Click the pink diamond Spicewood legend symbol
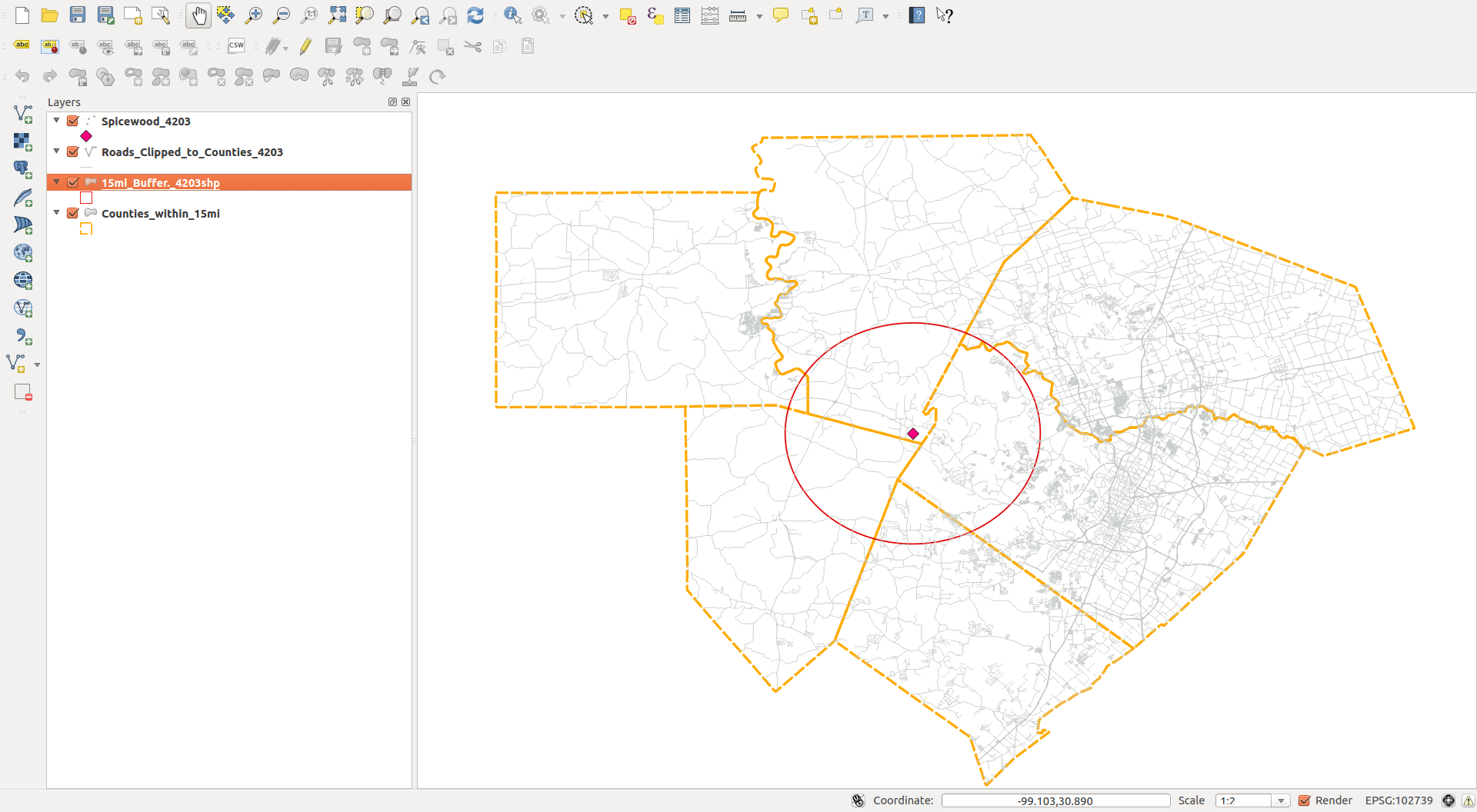 [86, 136]
